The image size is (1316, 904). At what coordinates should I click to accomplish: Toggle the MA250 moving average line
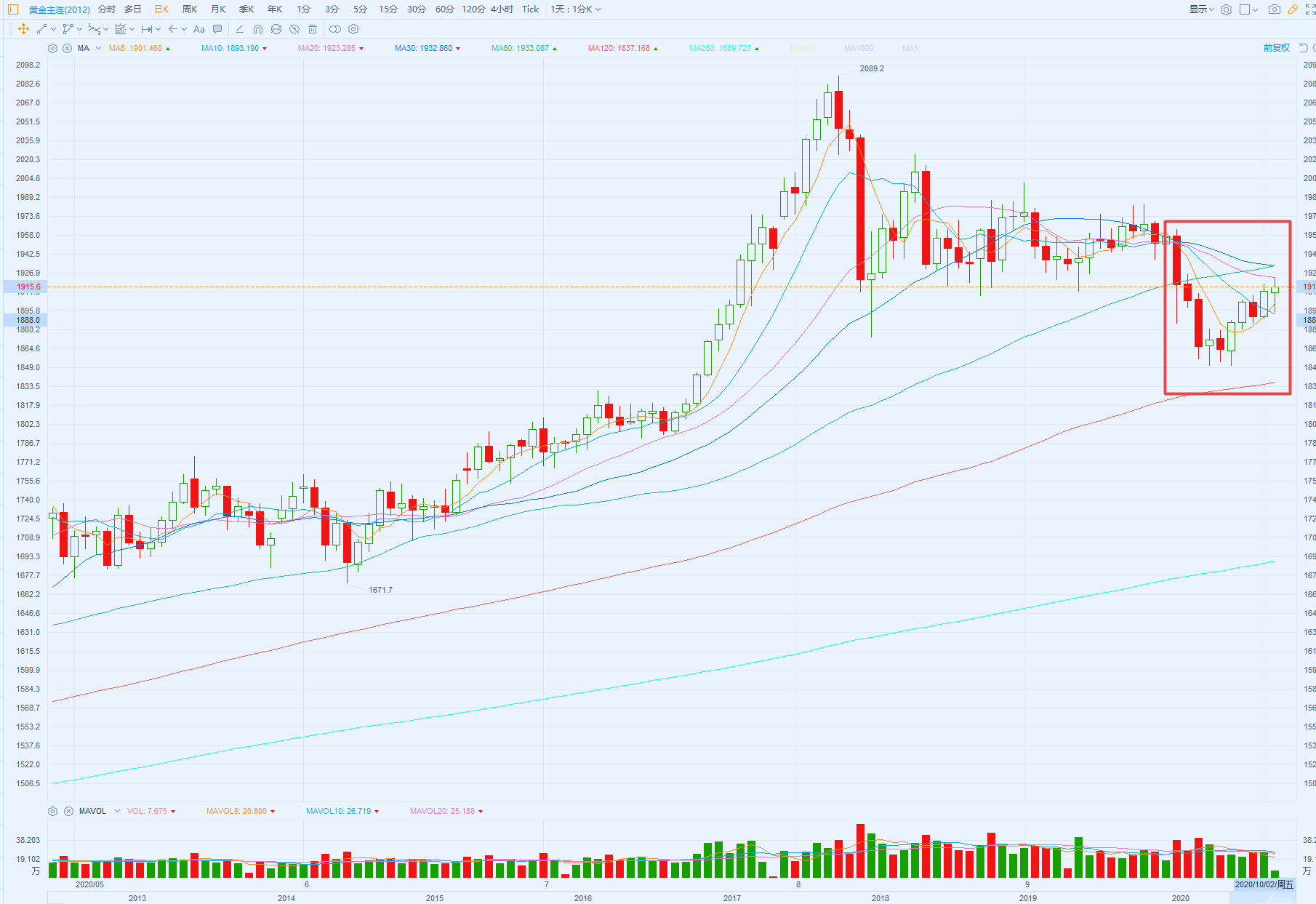724,48
